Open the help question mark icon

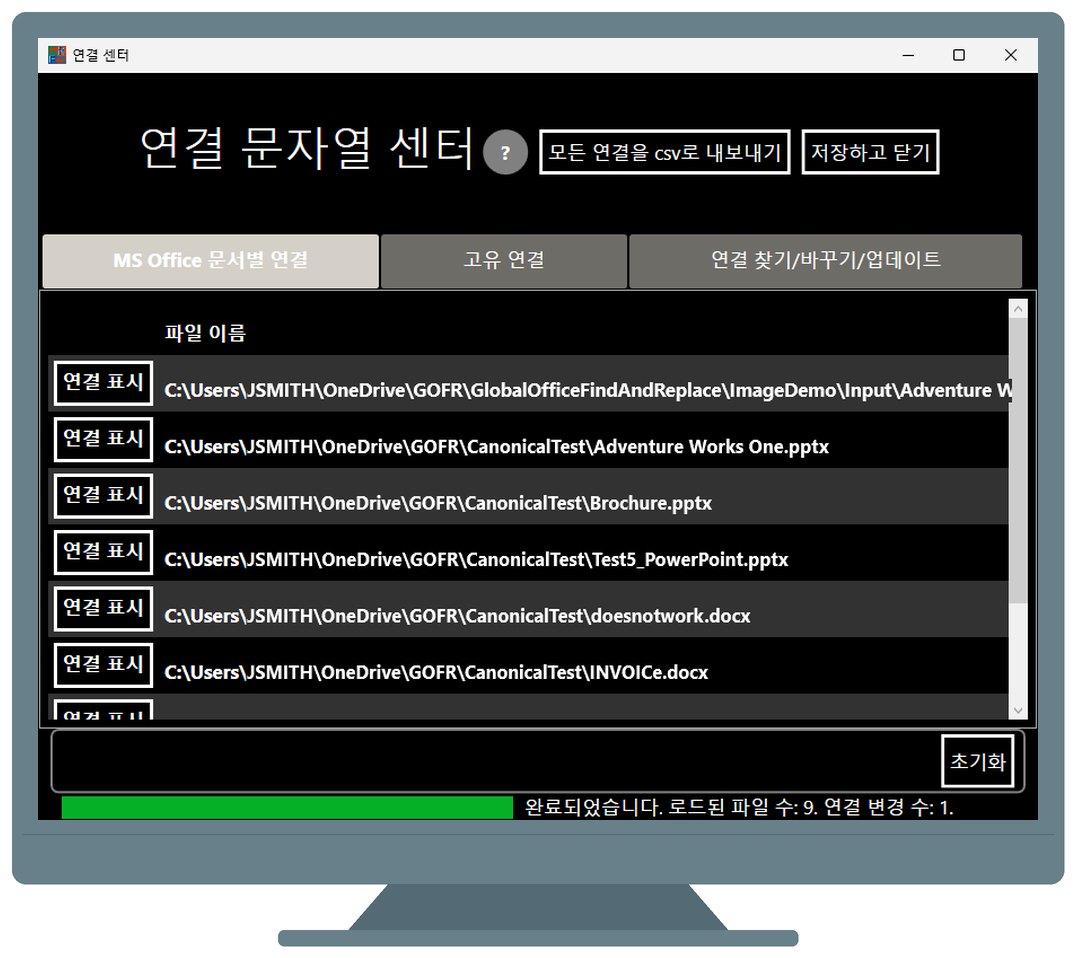pyautogui.click(x=505, y=152)
